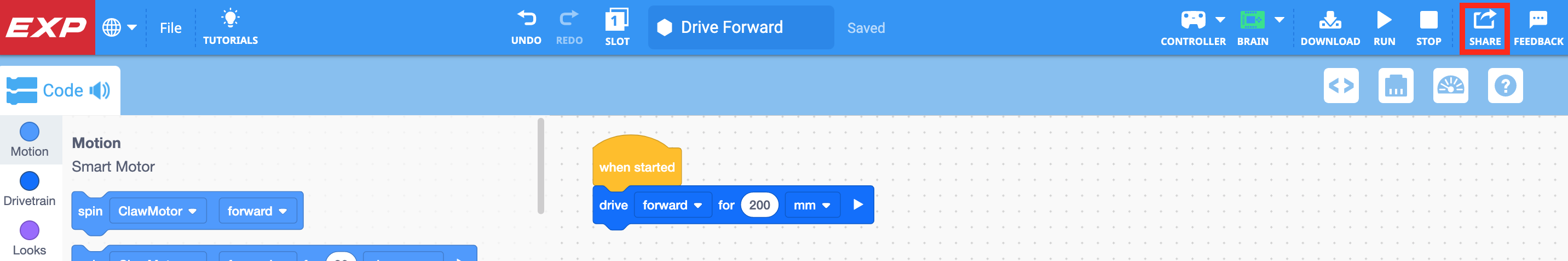
Task: Open the Slot selector icon
Action: click(616, 21)
